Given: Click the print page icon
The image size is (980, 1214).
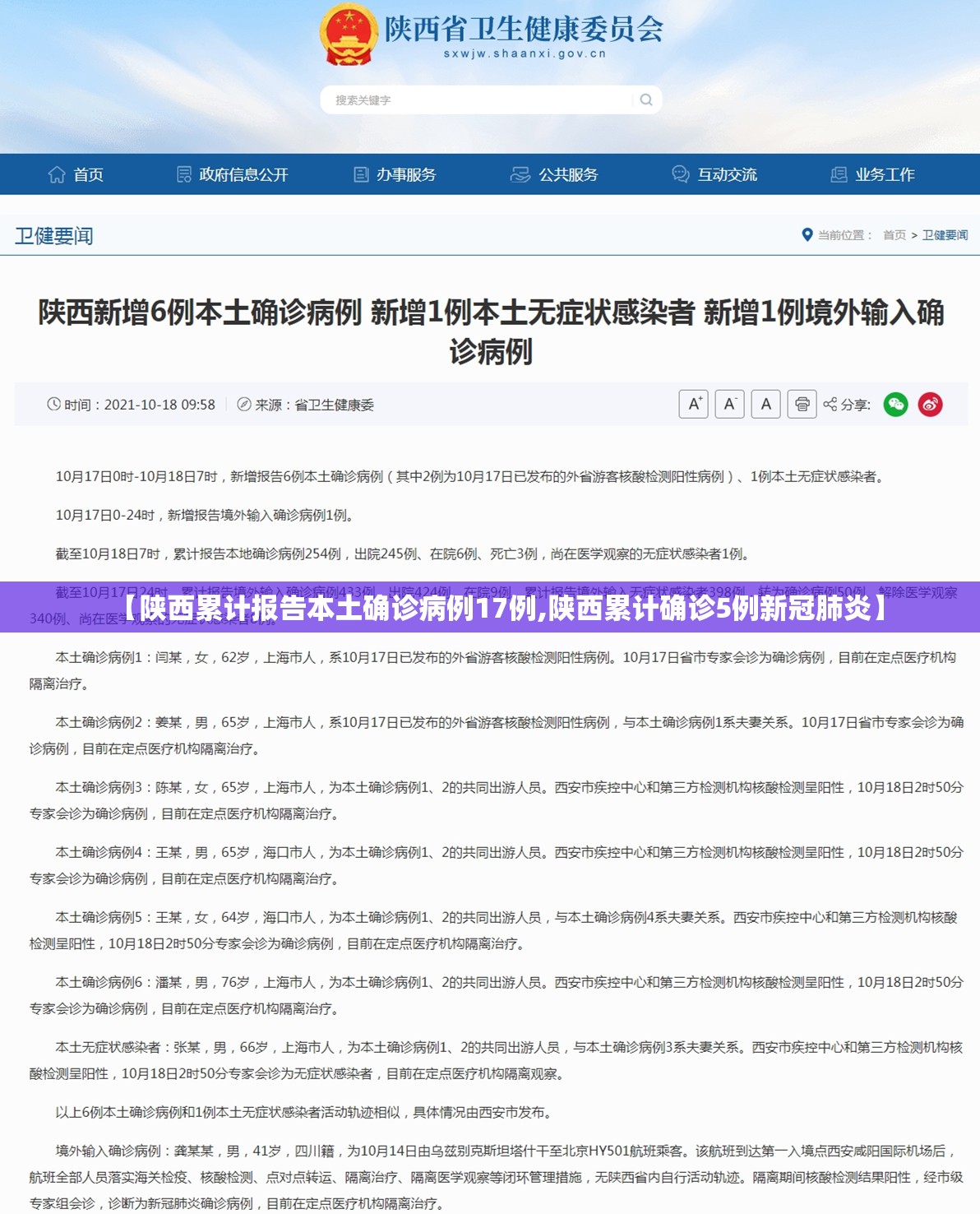Looking at the screenshot, I should click(802, 404).
